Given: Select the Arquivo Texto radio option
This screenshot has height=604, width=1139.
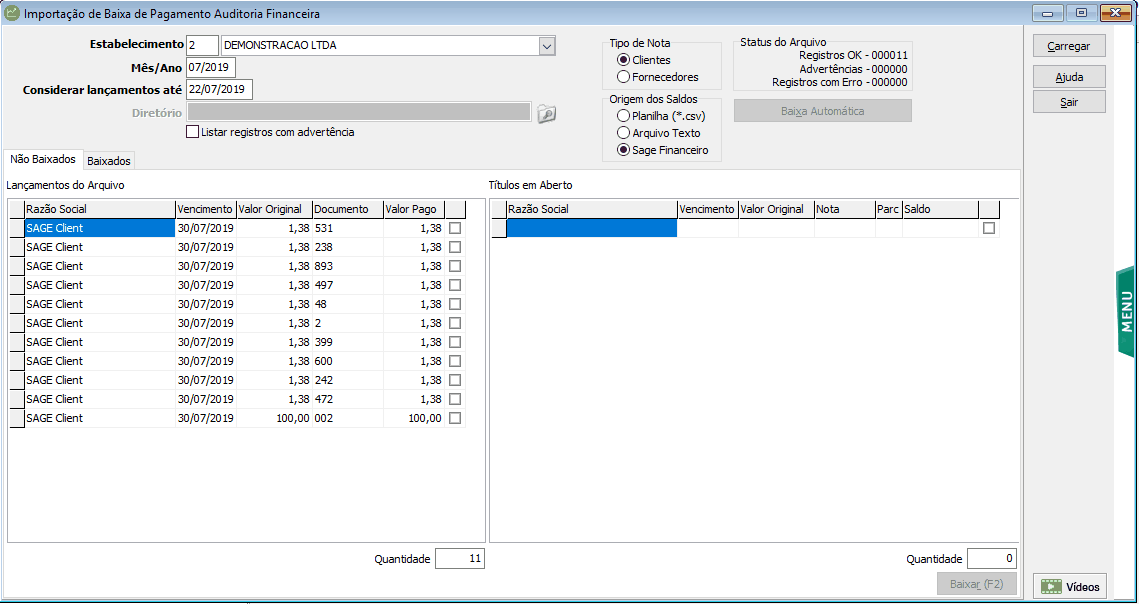Looking at the screenshot, I should tap(624, 133).
